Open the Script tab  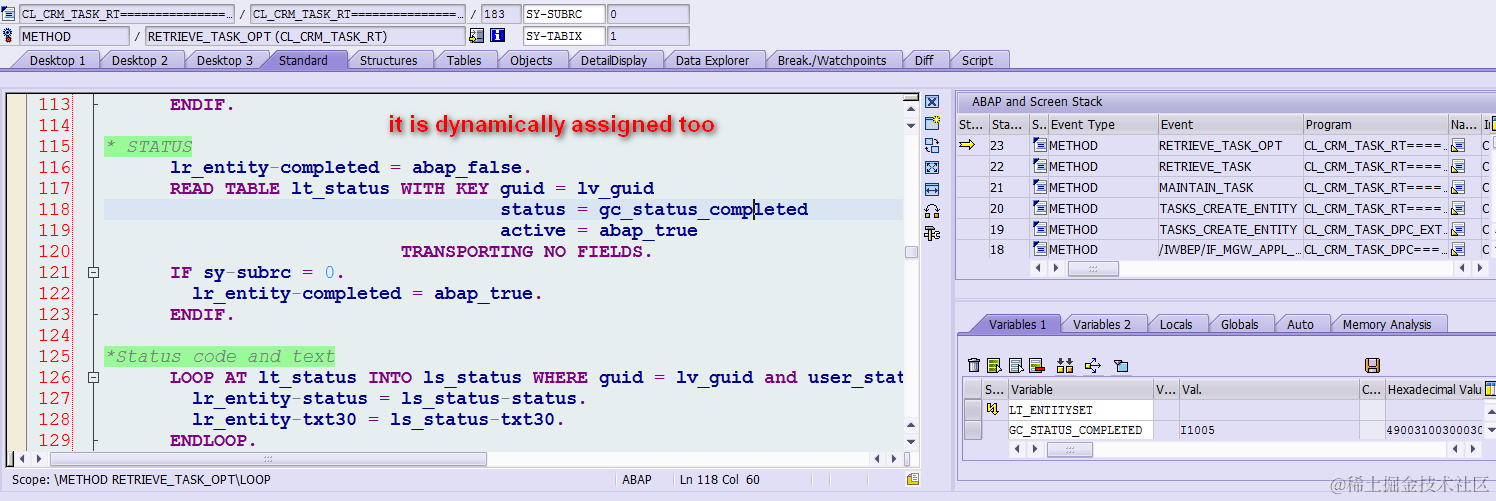(977, 60)
